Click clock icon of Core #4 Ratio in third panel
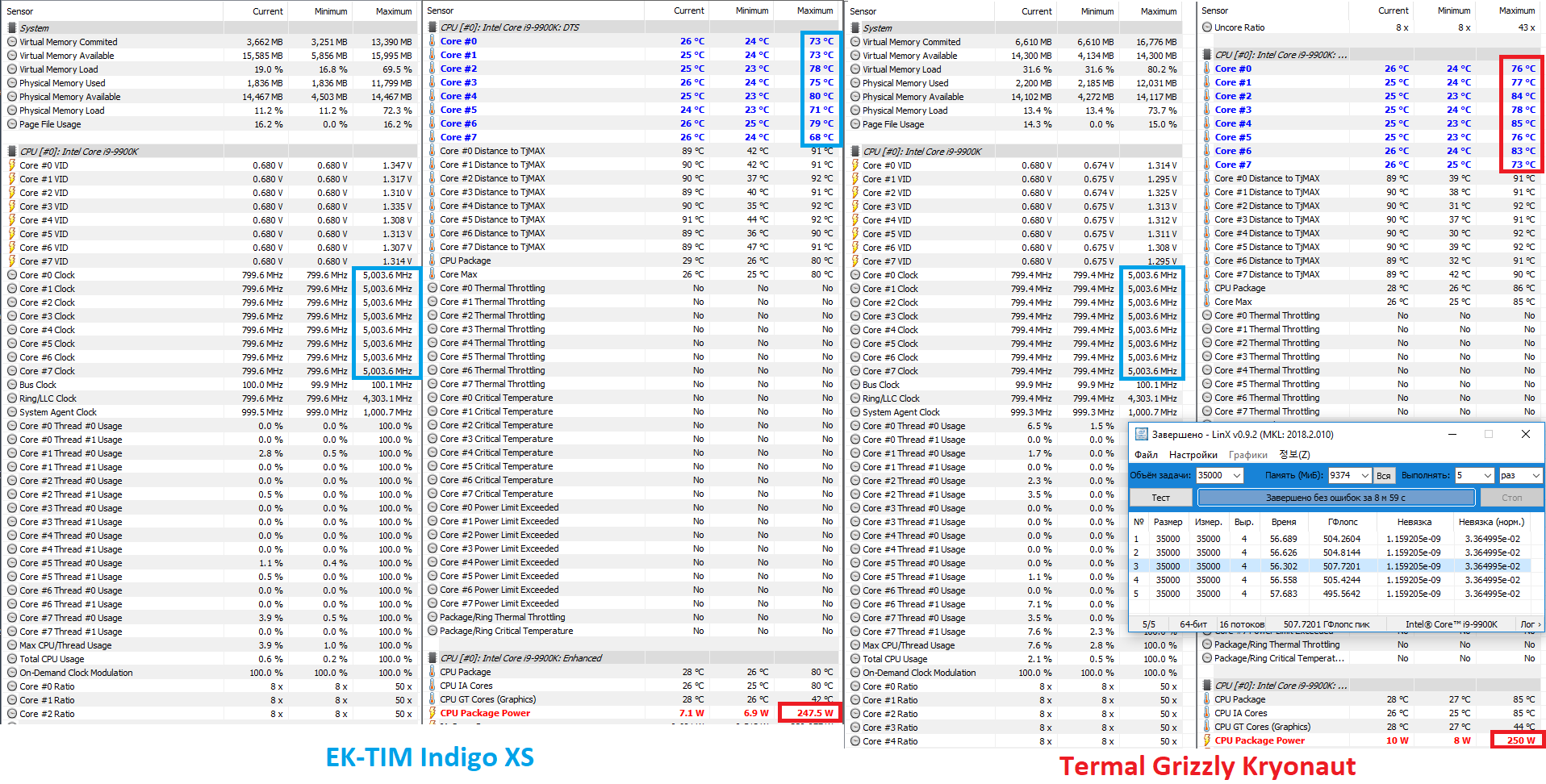 pyautogui.click(x=855, y=741)
